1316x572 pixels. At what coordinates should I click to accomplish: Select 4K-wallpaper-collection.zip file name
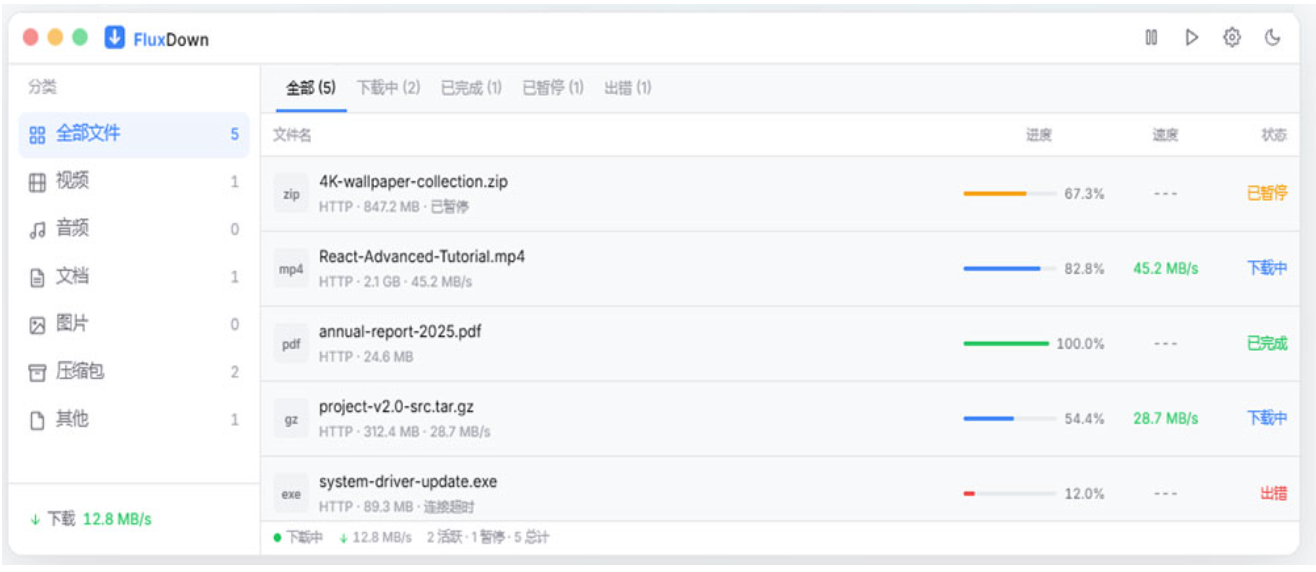(413, 182)
